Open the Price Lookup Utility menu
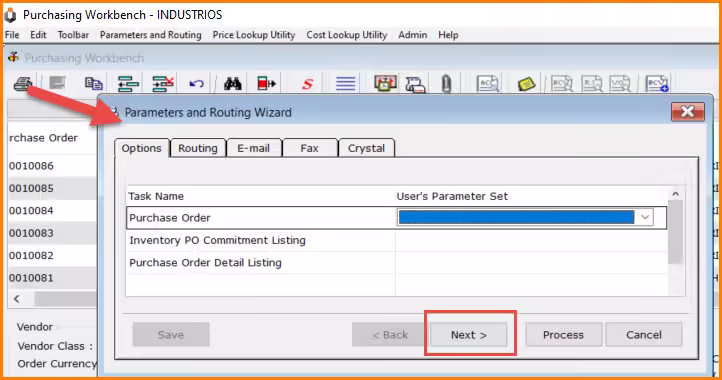 pos(254,35)
